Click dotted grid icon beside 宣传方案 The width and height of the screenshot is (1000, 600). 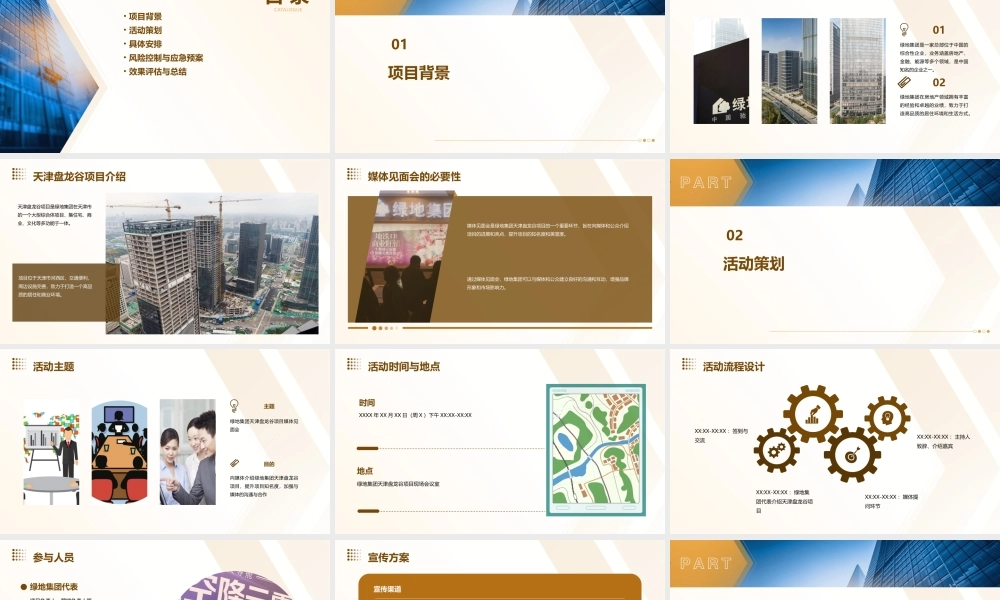point(354,555)
